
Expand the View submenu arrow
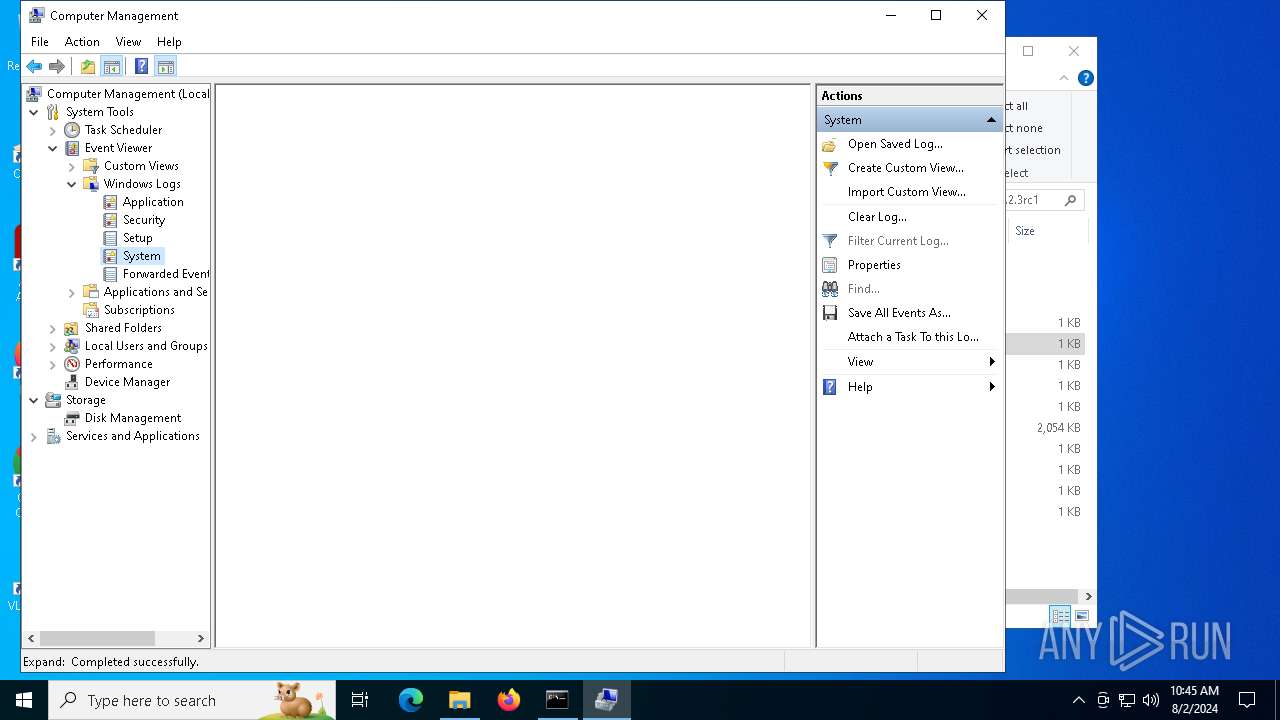[x=992, y=362]
